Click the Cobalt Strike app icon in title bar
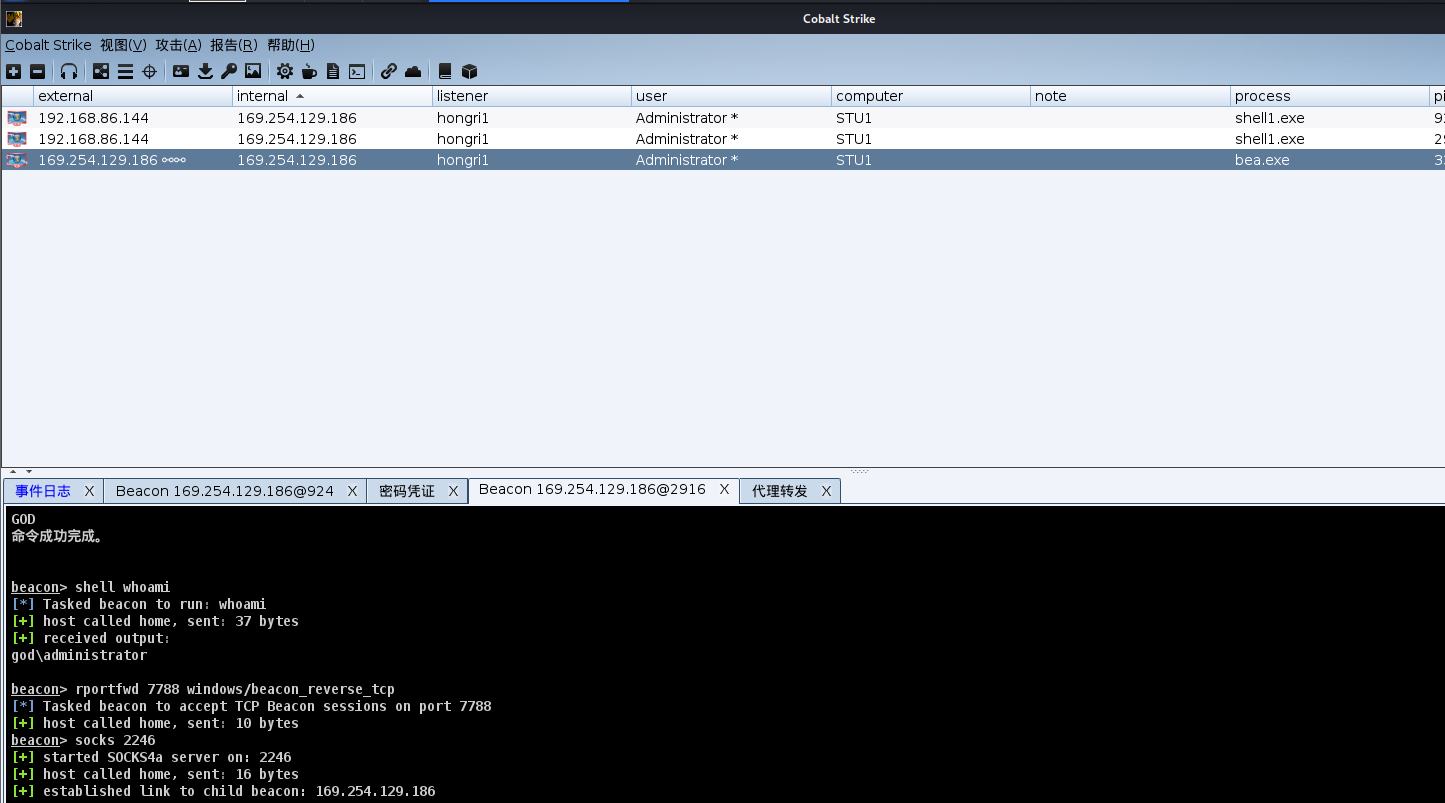1445x803 pixels. 14,18
